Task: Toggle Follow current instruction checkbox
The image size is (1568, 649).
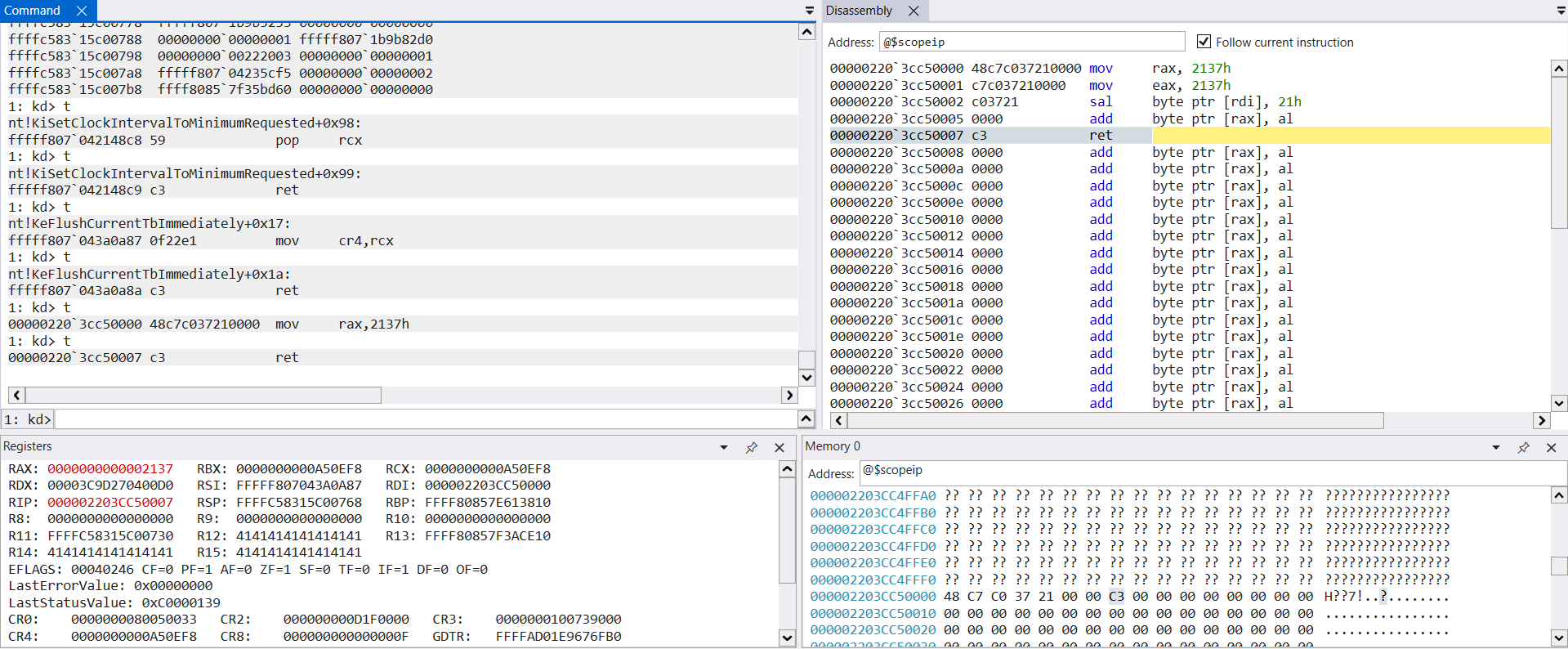Action: click(1203, 42)
